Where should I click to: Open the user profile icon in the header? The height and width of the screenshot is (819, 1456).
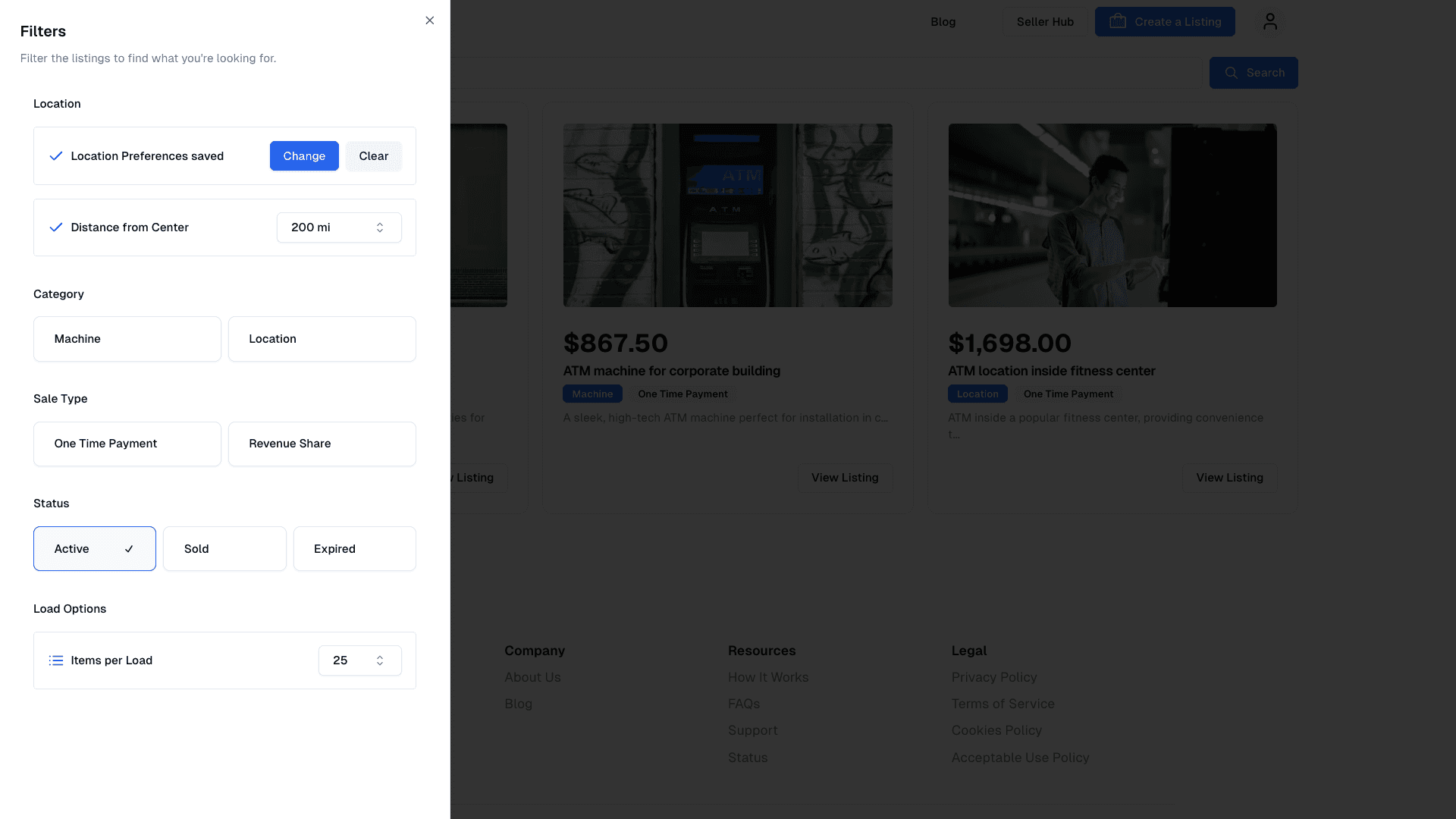tap(1270, 22)
